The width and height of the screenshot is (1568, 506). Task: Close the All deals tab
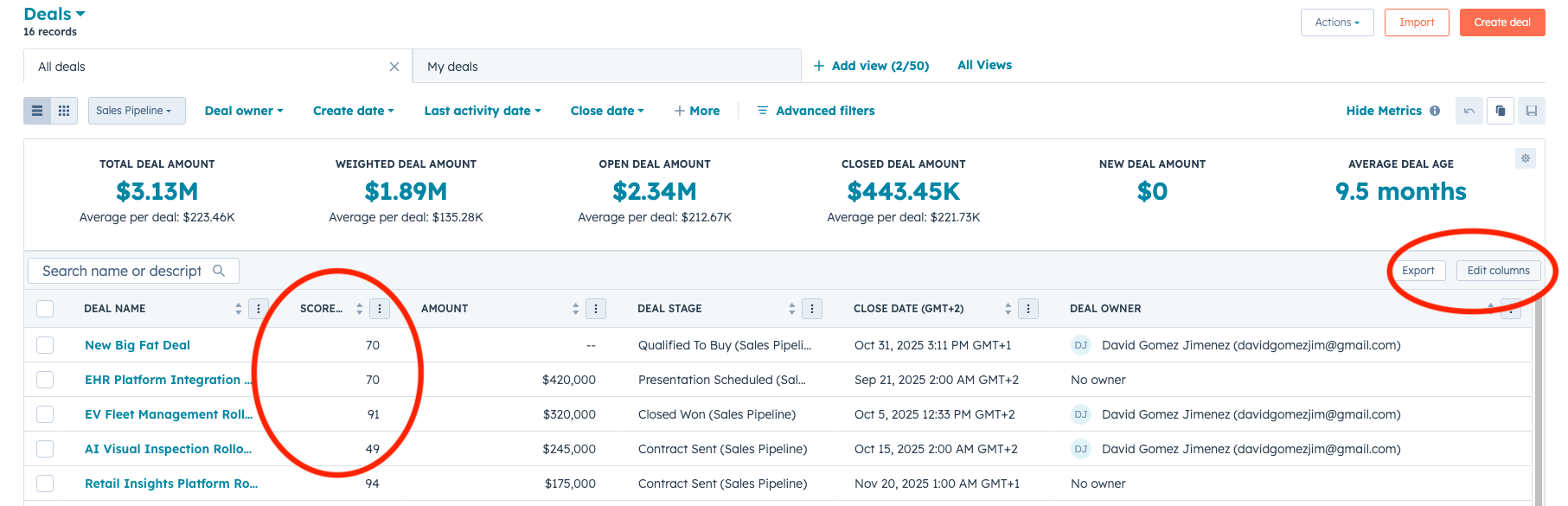click(x=394, y=67)
